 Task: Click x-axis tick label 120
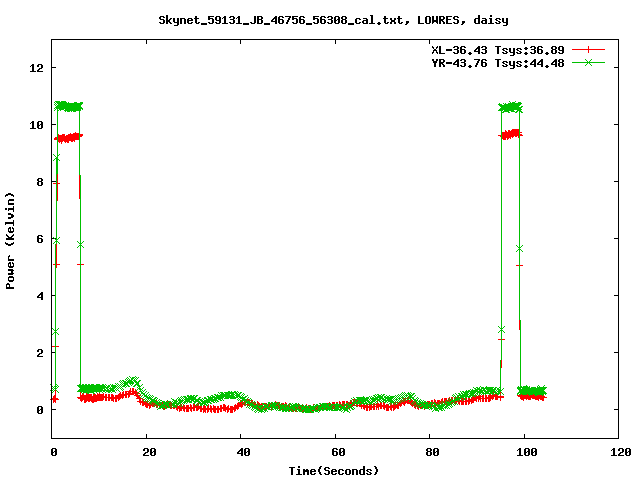[x=621, y=452]
